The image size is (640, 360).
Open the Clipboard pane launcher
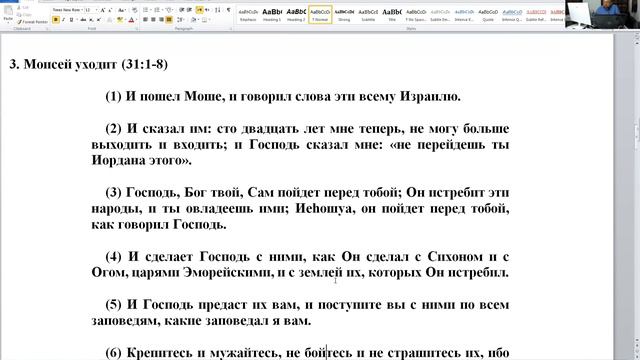click(x=47, y=28)
